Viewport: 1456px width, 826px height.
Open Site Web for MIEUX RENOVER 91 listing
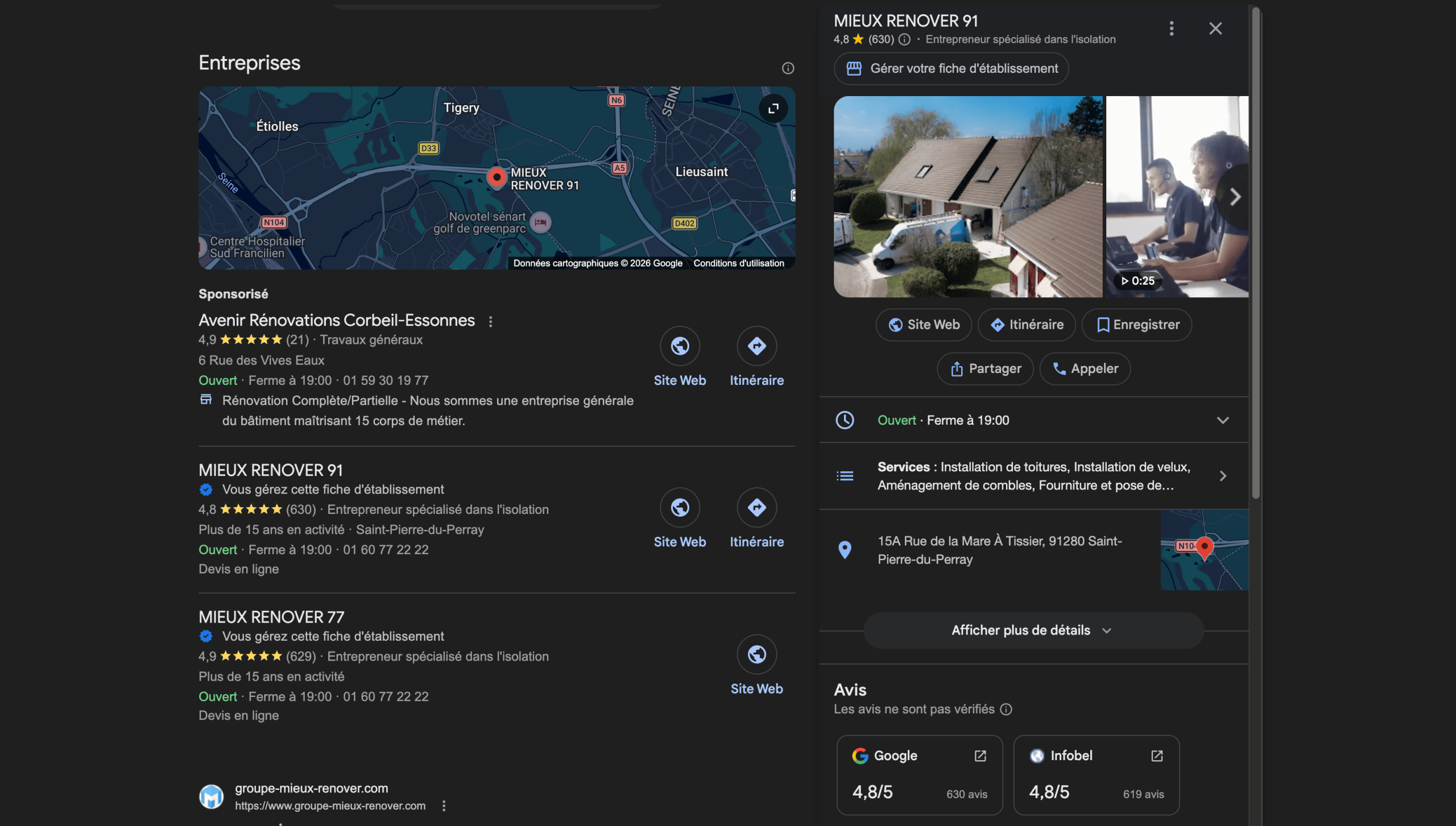point(680,518)
